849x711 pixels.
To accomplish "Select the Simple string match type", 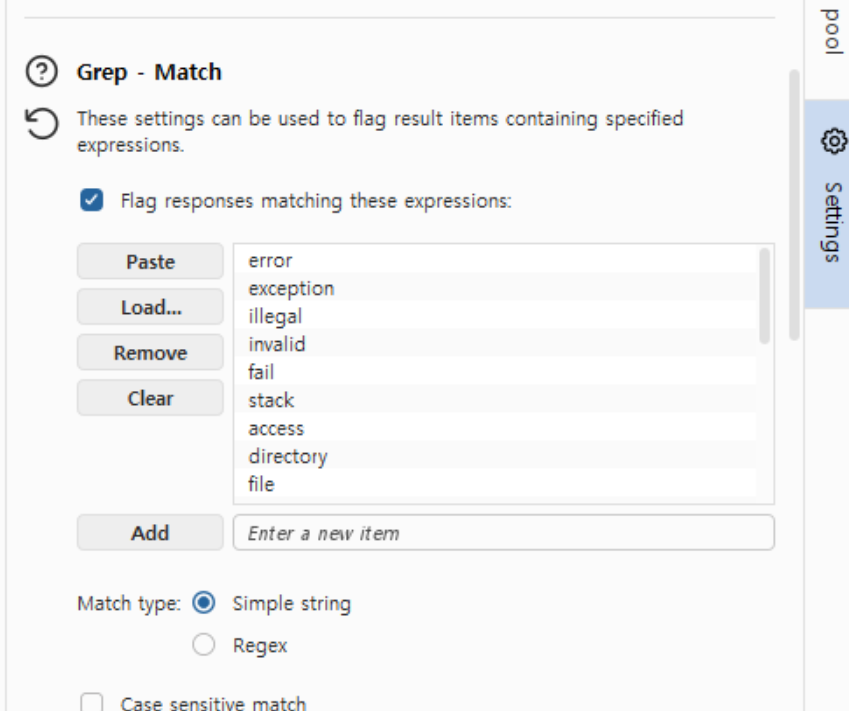I will point(204,603).
